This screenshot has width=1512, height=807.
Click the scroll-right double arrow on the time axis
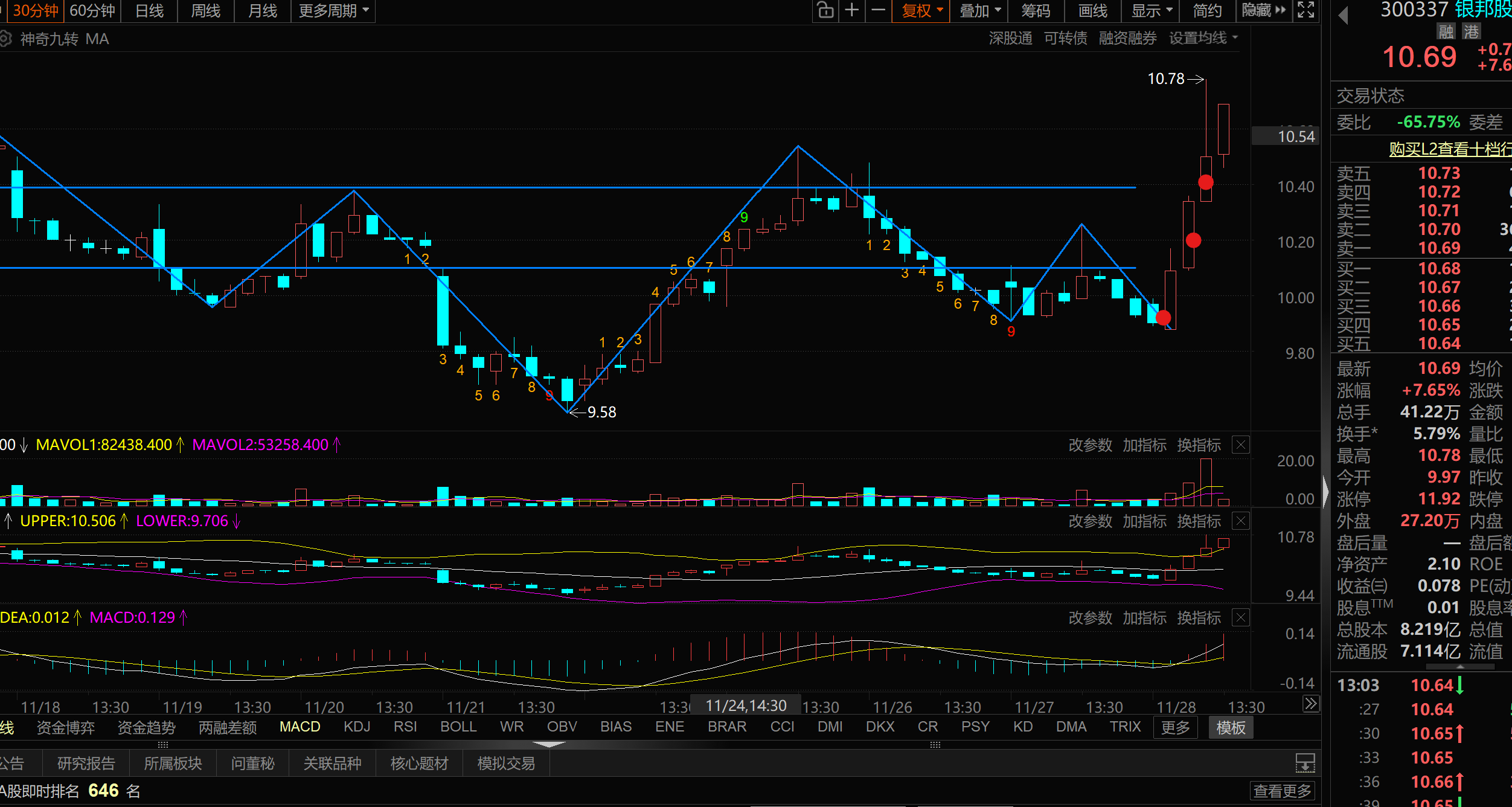[x=1310, y=704]
